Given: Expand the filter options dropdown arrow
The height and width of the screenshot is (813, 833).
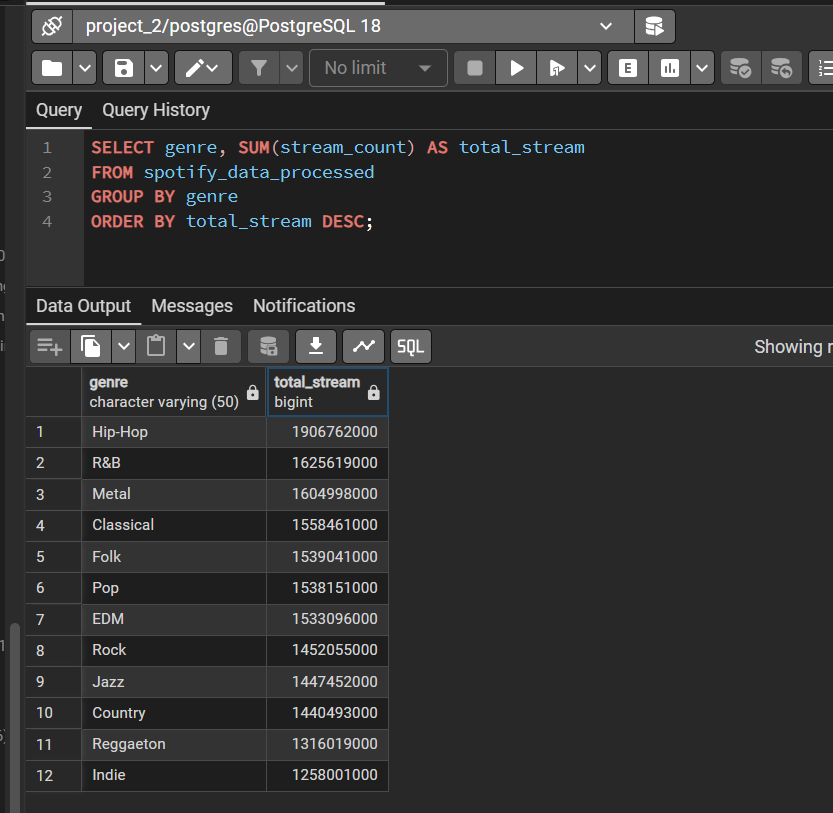Looking at the screenshot, I should coord(292,68).
